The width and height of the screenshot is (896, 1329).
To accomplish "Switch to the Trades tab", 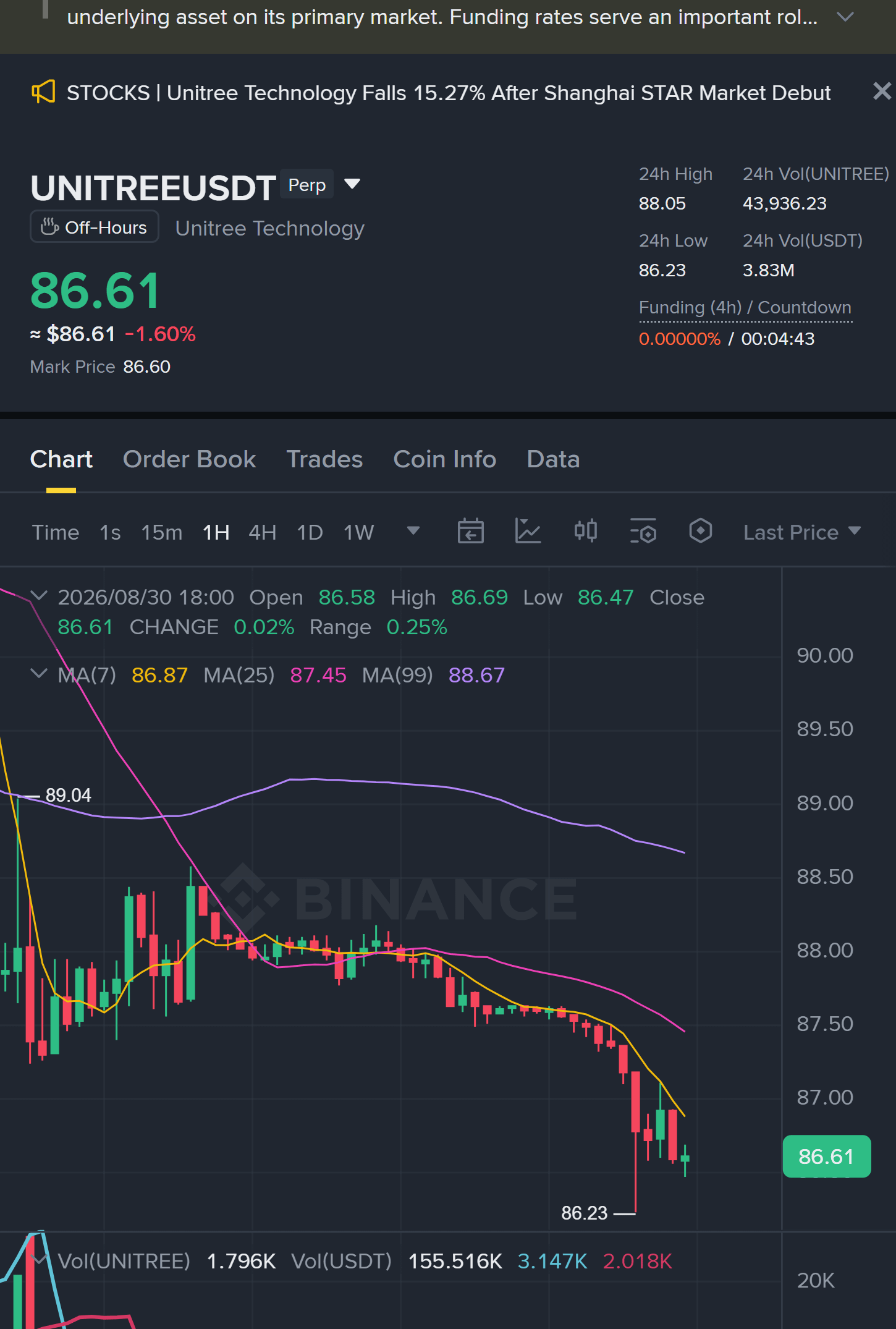I will pyautogui.click(x=324, y=459).
